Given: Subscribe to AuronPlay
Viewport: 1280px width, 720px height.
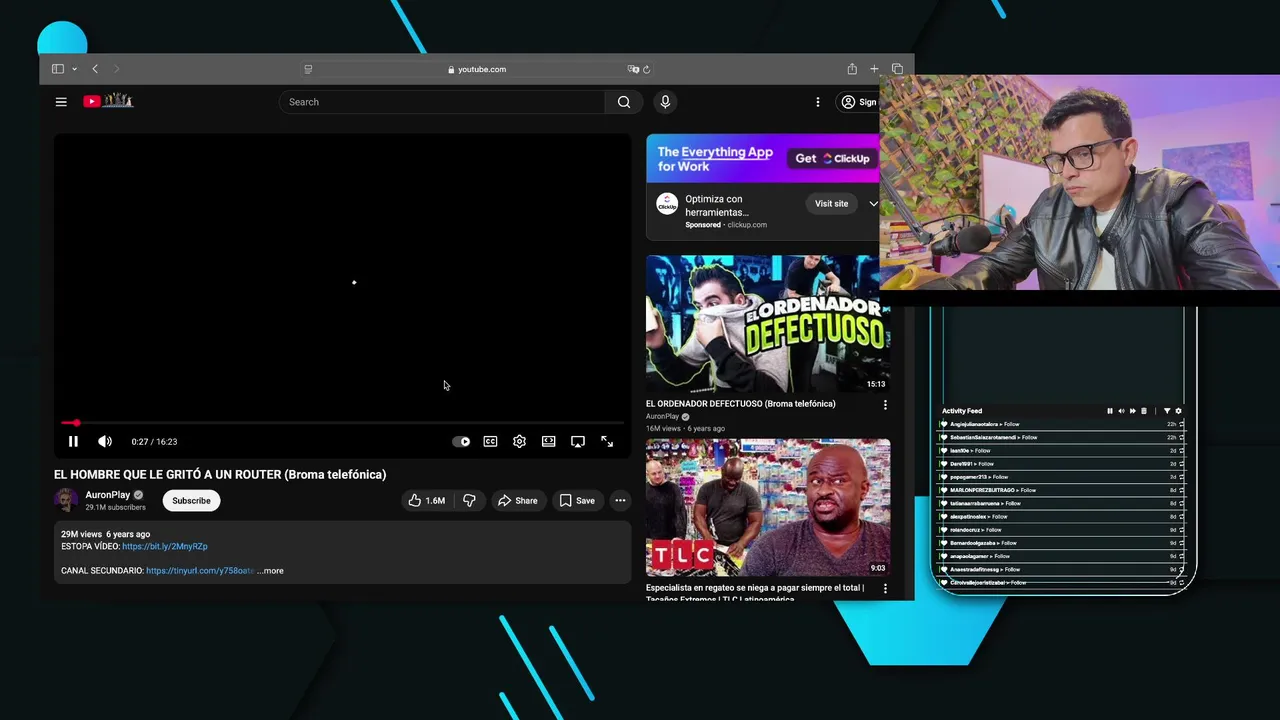Looking at the screenshot, I should point(191,501).
